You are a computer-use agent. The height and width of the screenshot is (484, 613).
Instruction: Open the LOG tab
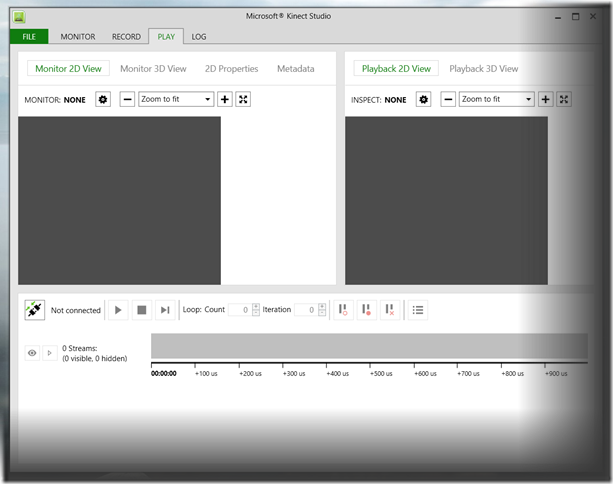coord(199,37)
